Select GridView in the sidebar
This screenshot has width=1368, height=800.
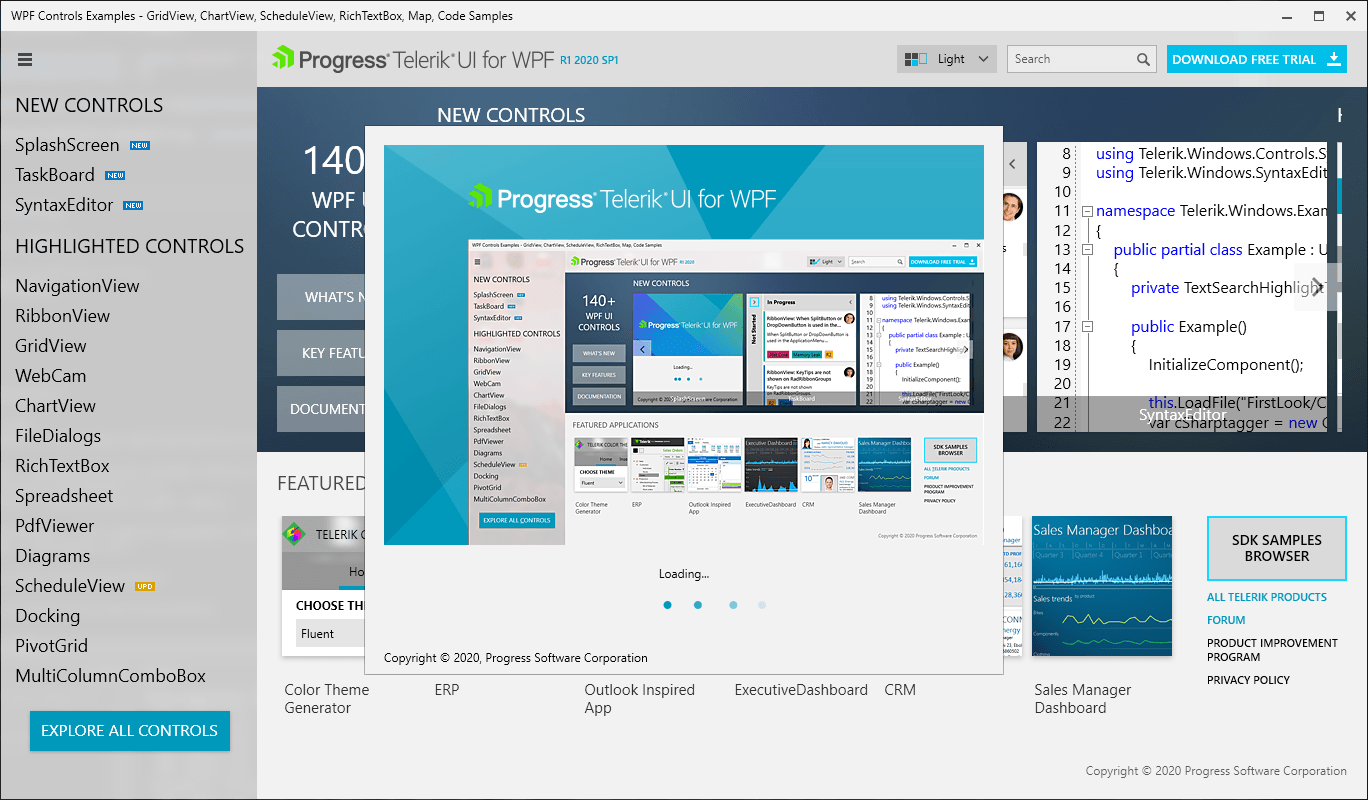coord(51,346)
